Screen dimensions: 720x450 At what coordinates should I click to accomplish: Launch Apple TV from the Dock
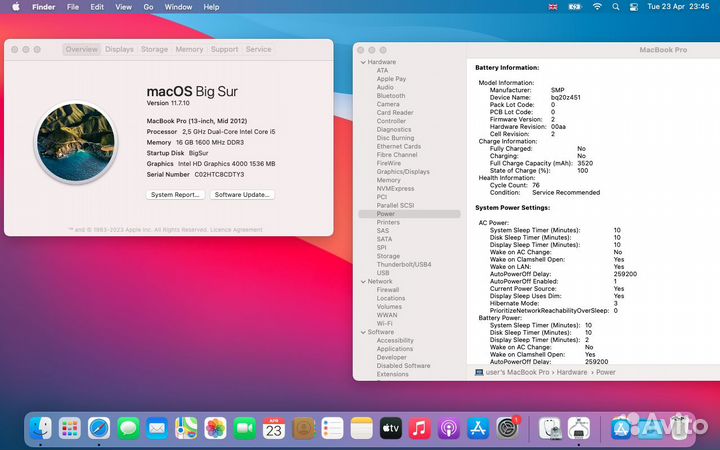click(x=391, y=428)
